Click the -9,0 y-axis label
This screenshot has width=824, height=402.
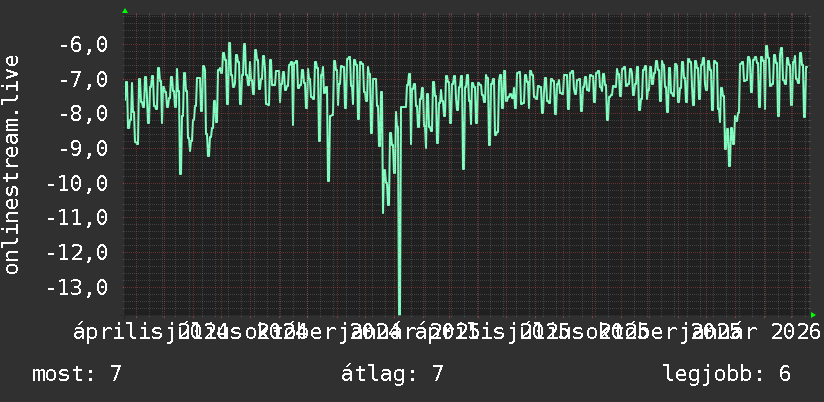[83, 149]
